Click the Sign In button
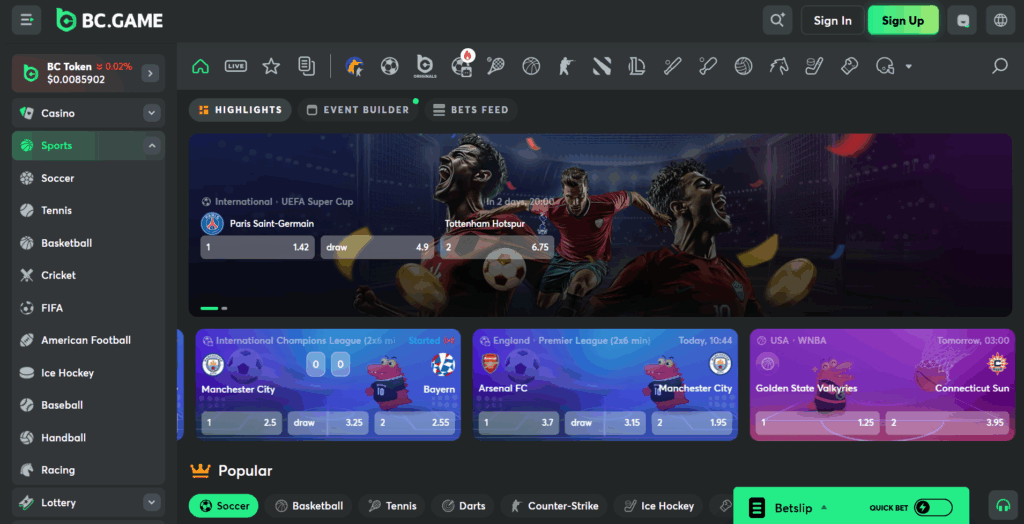The height and width of the screenshot is (524, 1024). 832,20
